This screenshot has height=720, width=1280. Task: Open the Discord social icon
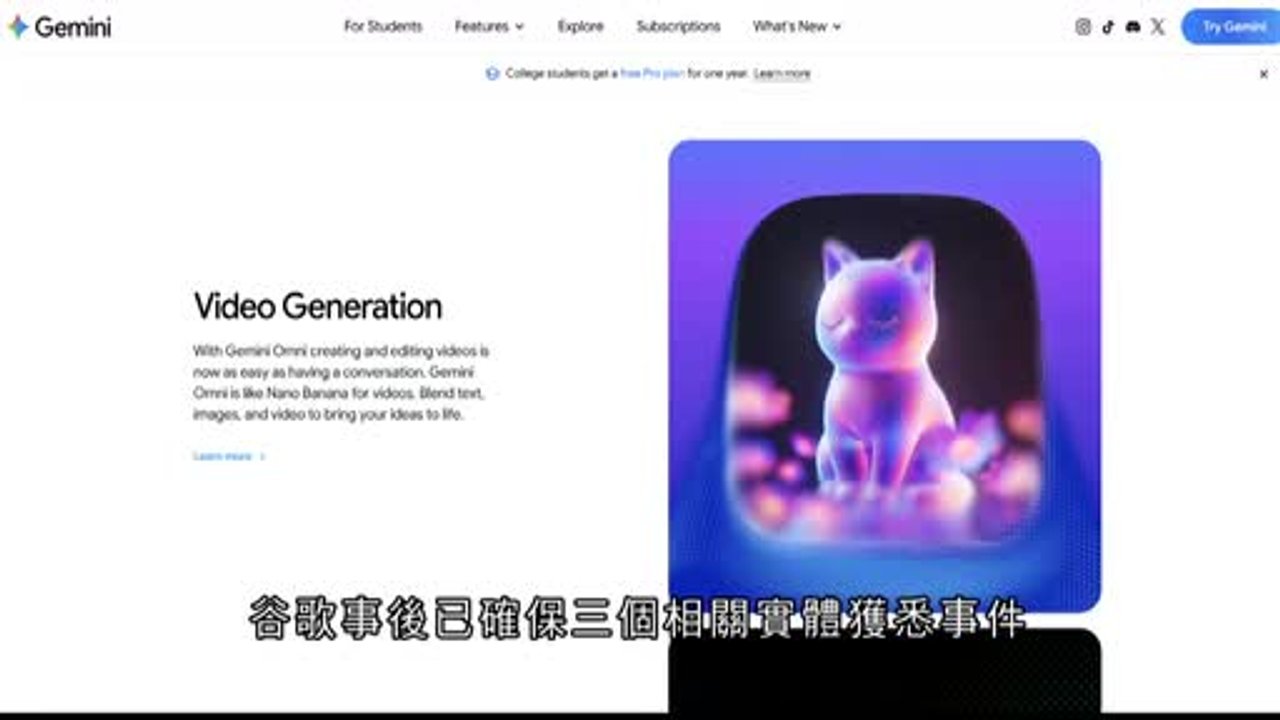1133,27
